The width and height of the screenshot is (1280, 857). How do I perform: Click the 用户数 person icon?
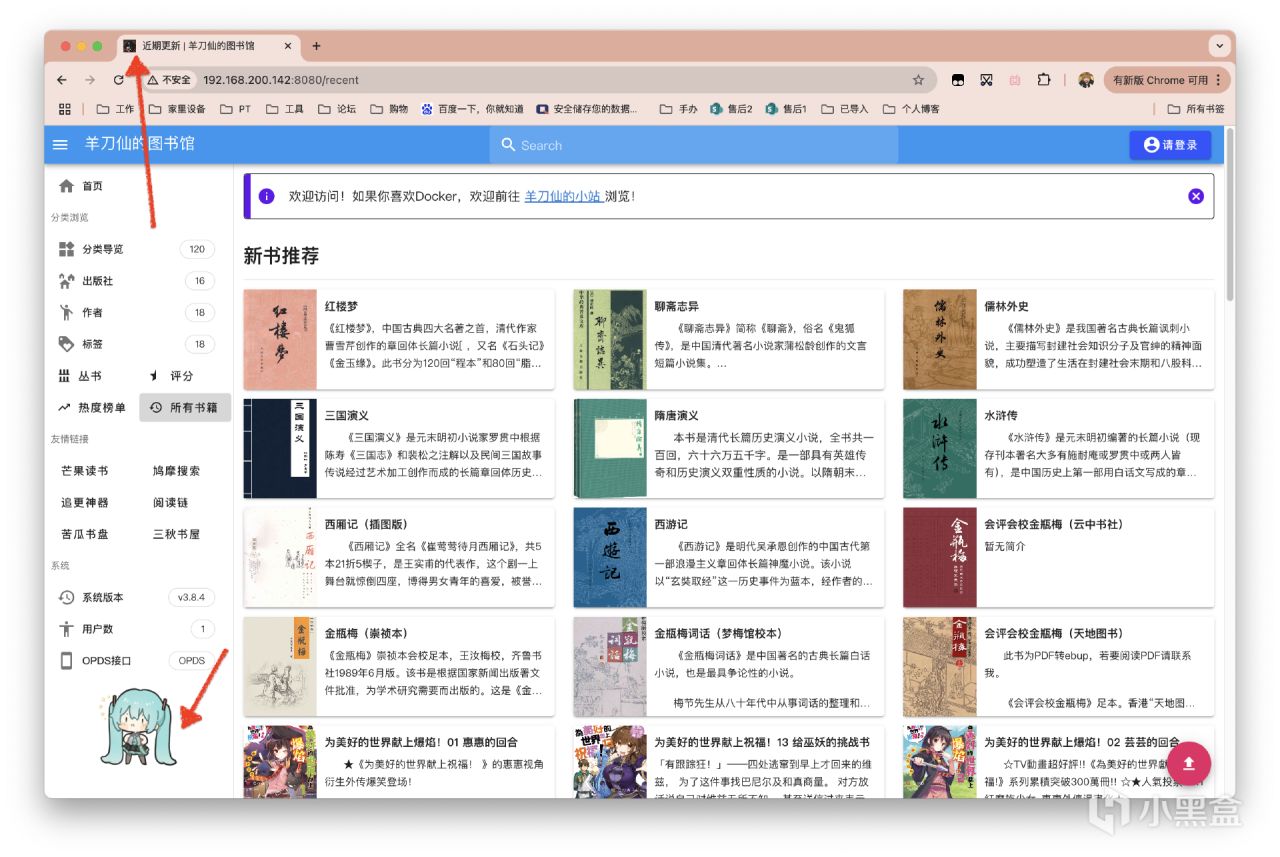click(66, 629)
